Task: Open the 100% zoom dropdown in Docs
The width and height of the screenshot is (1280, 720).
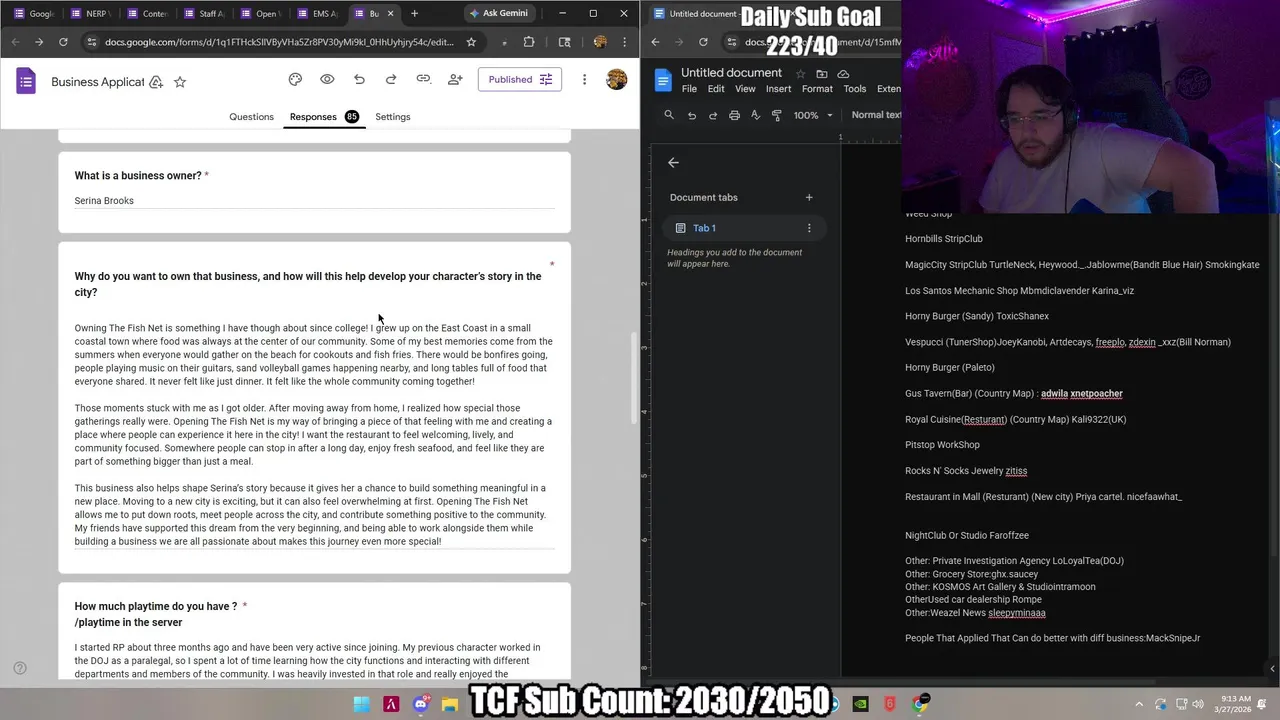Action: pos(812,115)
